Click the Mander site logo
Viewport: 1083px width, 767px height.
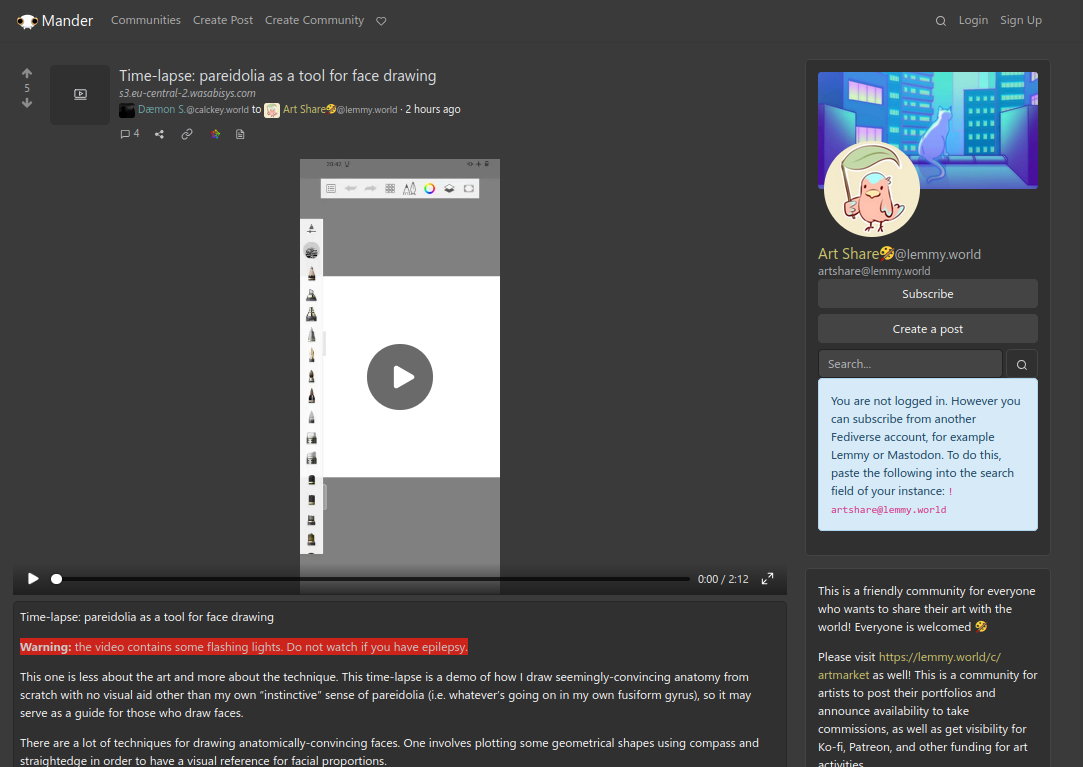pyautogui.click(x=55, y=20)
